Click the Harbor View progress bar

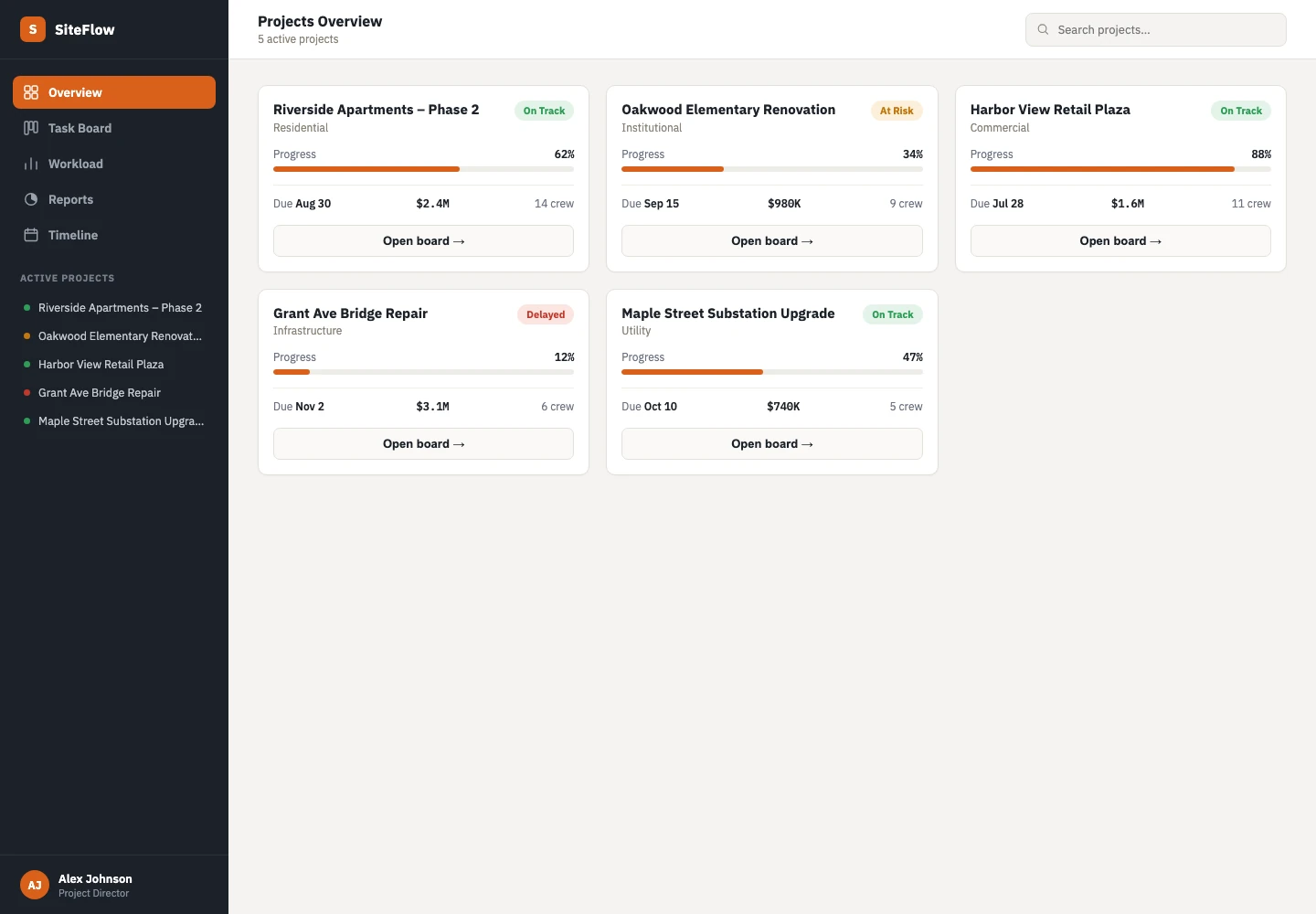tap(1120, 169)
